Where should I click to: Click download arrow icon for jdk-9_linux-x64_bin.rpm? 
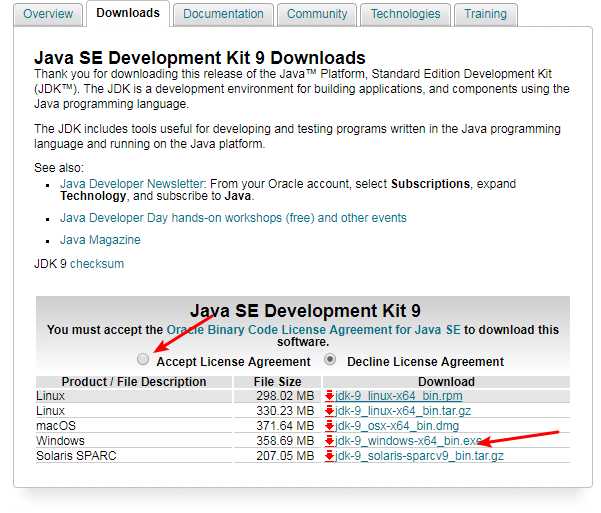point(329,396)
